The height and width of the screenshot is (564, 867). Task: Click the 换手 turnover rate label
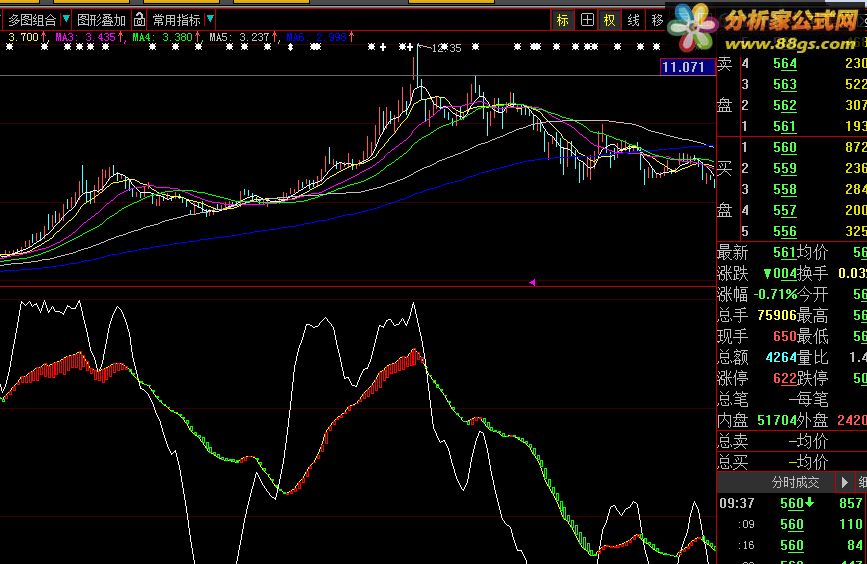813,274
